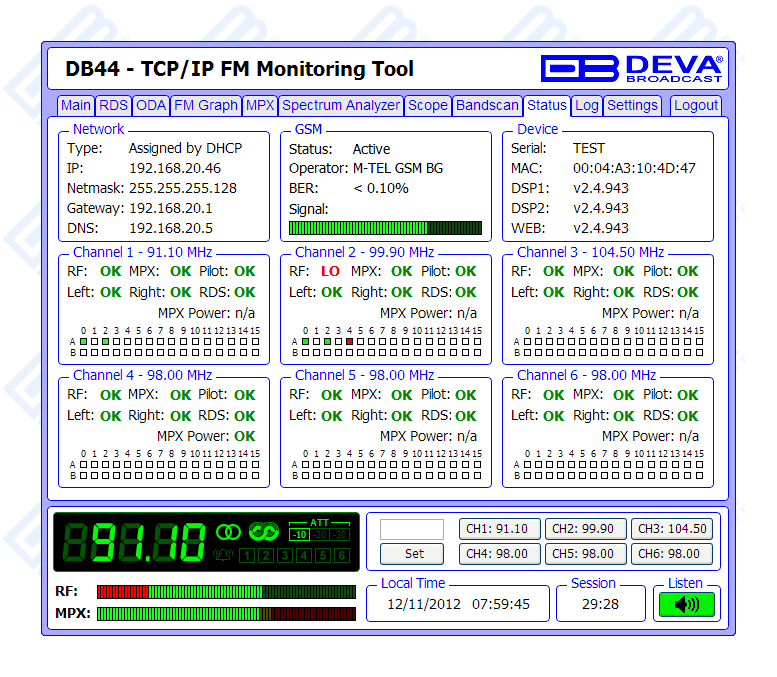Screen dimensions: 777x677
Task: Tune to preset CH3: 104.50
Action: pos(671,529)
